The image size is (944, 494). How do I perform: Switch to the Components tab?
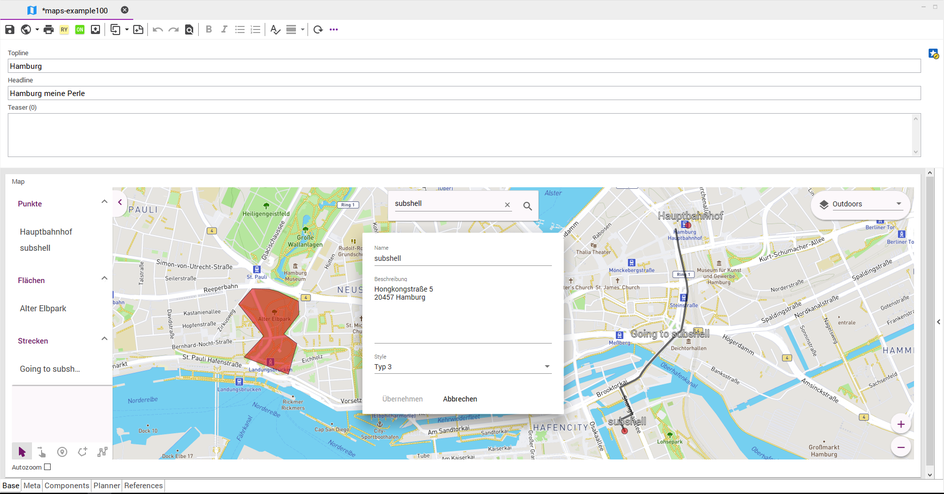click(x=67, y=486)
